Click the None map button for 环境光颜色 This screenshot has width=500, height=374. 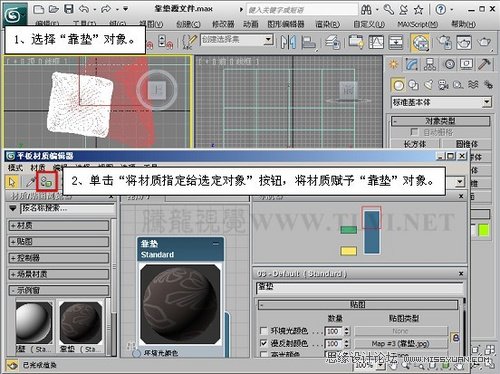(400, 331)
